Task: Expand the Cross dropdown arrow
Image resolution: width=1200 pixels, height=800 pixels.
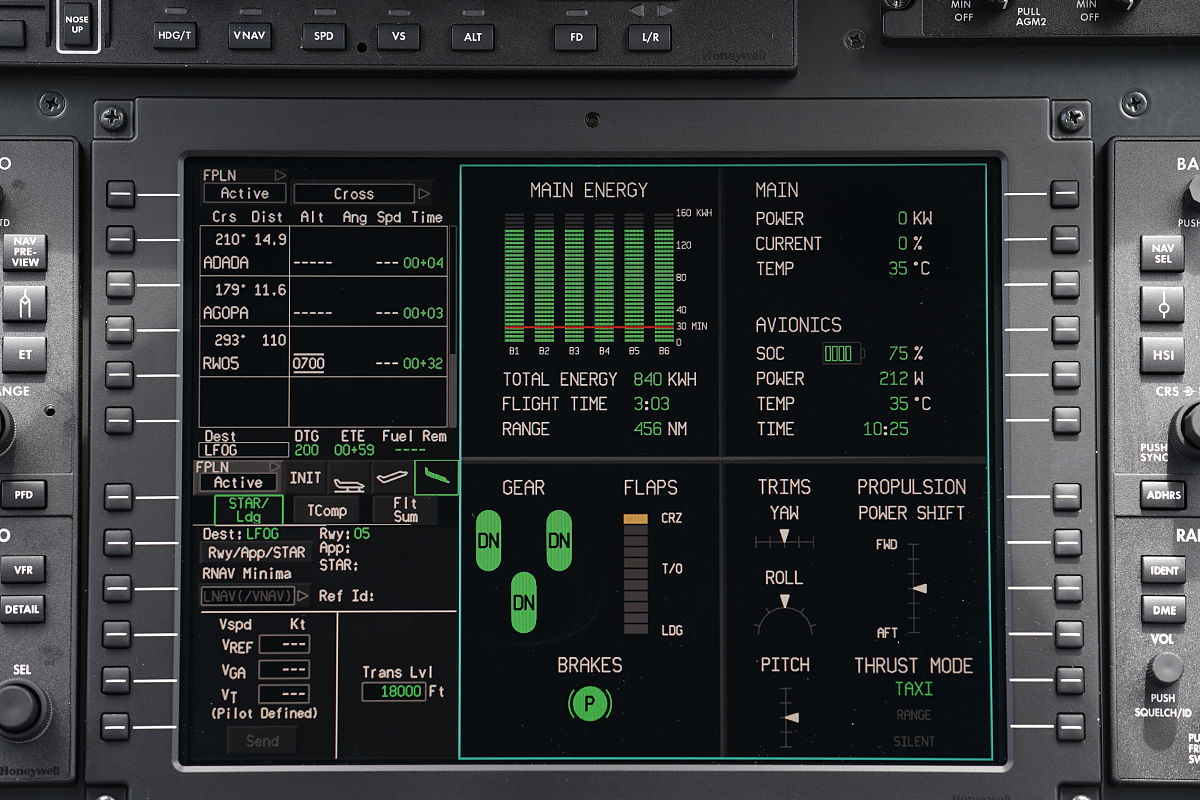Action: [424, 194]
